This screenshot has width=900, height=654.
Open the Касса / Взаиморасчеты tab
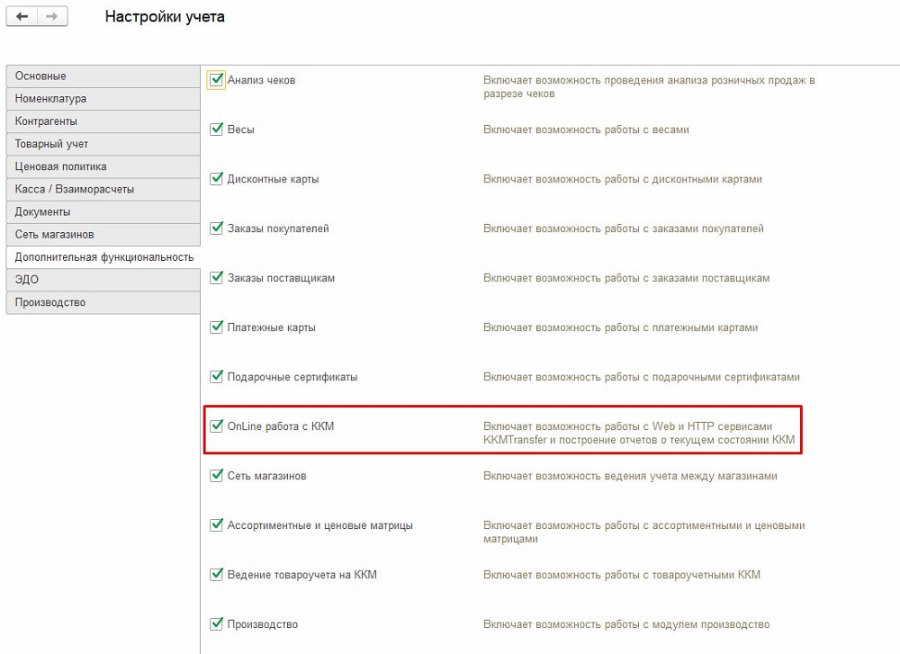tap(103, 189)
